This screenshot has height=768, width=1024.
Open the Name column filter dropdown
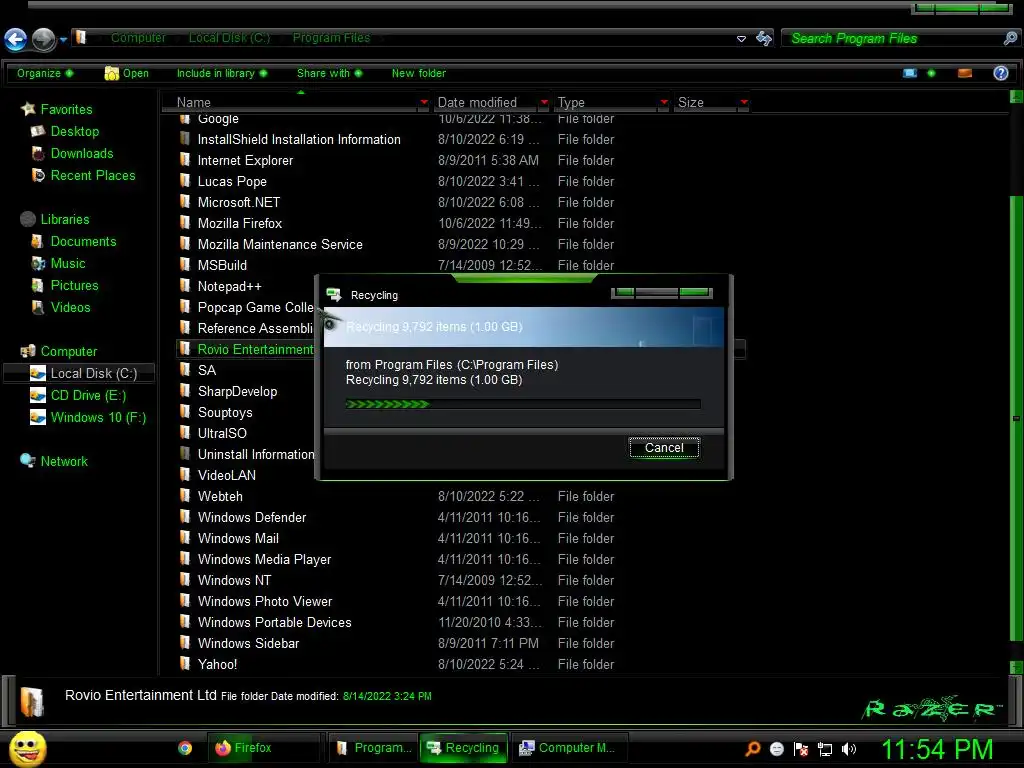pos(424,103)
